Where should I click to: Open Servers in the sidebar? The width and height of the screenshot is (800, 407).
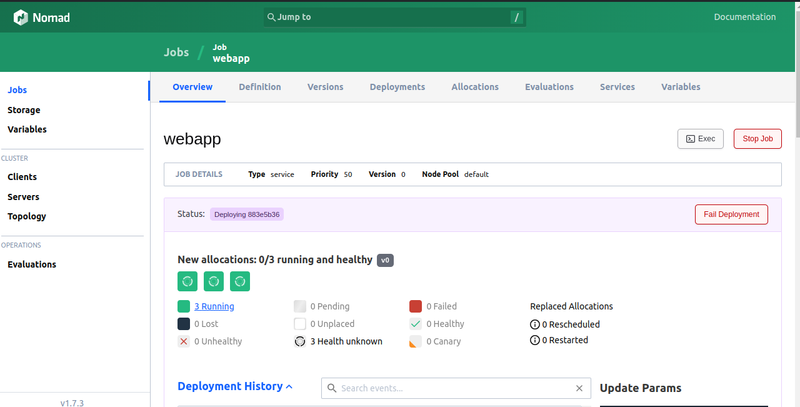[23, 197]
